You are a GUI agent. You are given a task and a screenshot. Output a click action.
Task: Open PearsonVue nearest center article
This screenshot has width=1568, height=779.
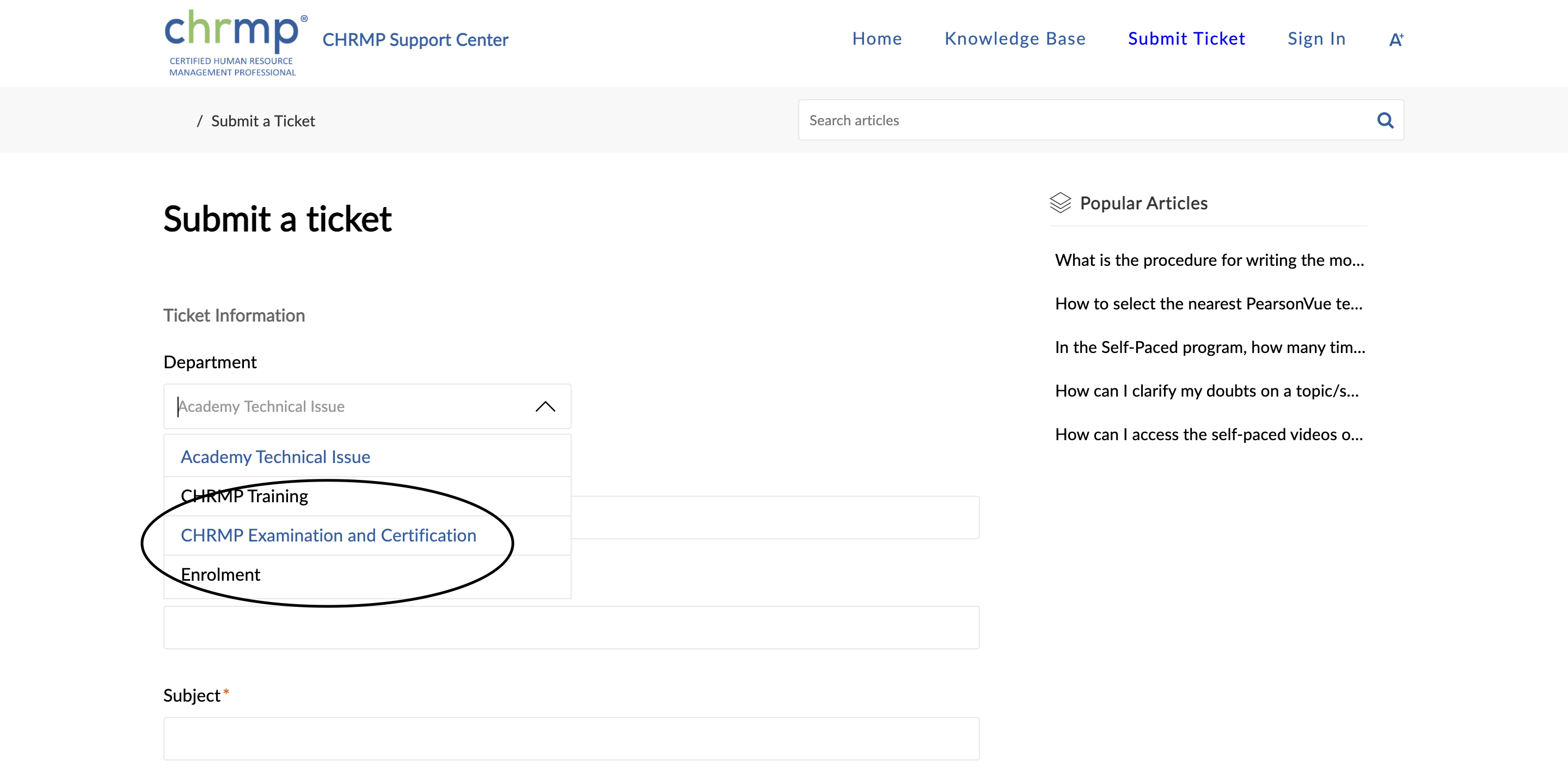click(x=1208, y=303)
